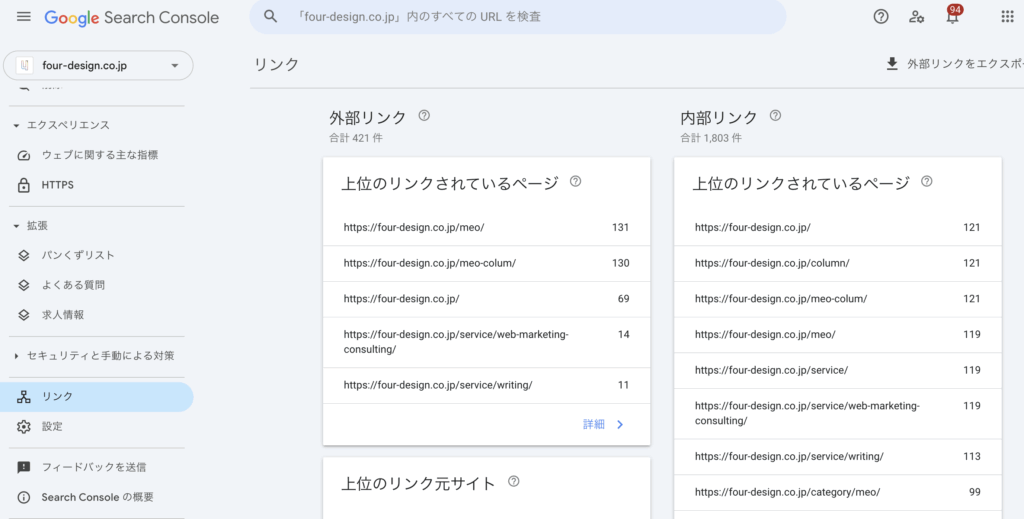Click the download icon for exporting links
Image resolution: width=1024 pixels, height=519 pixels.
point(892,64)
